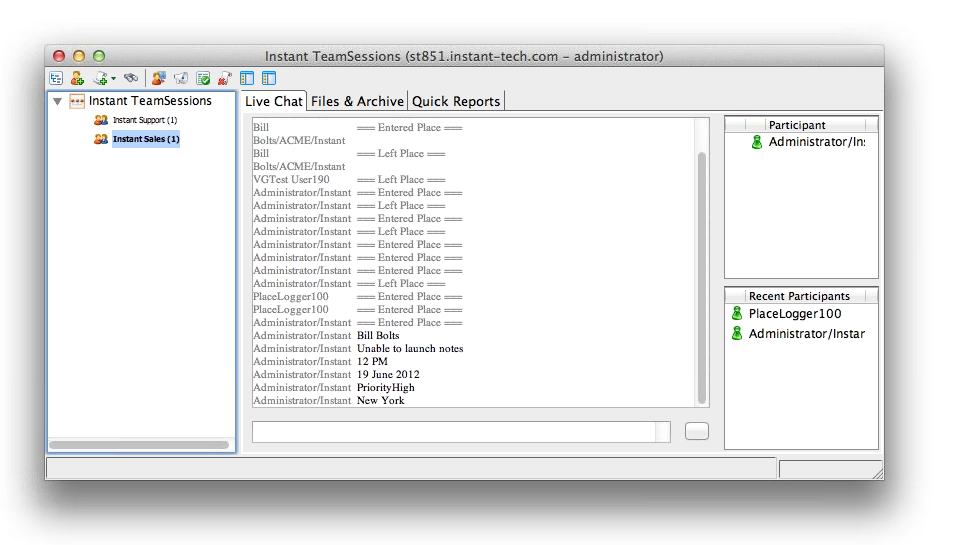
Task: Click the binoculars search icon
Action: click(131, 78)
